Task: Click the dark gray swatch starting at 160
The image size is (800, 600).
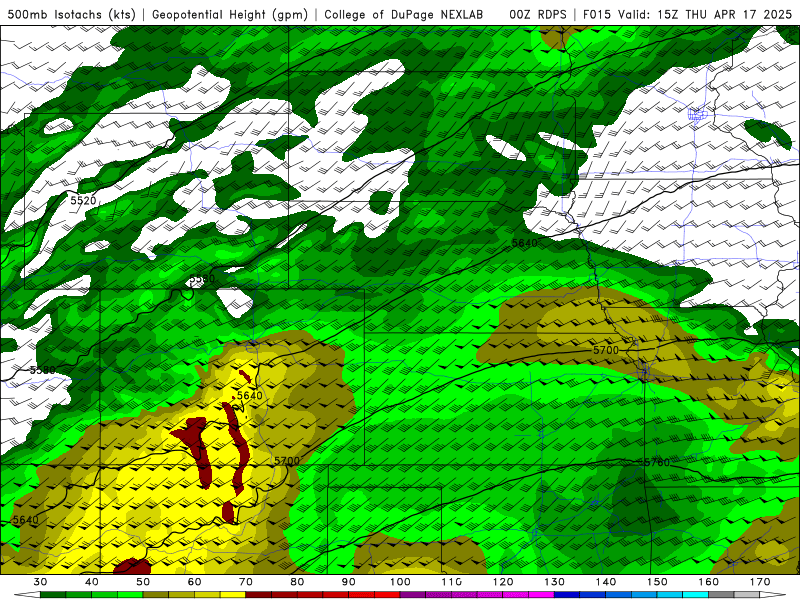Action: (x=721, y=595)
